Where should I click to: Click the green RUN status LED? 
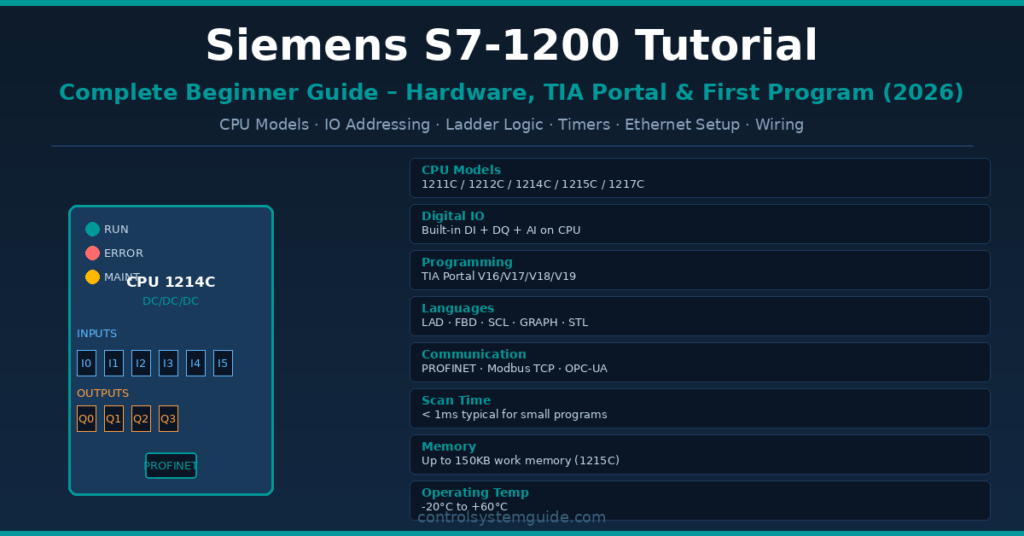point(92,229)
